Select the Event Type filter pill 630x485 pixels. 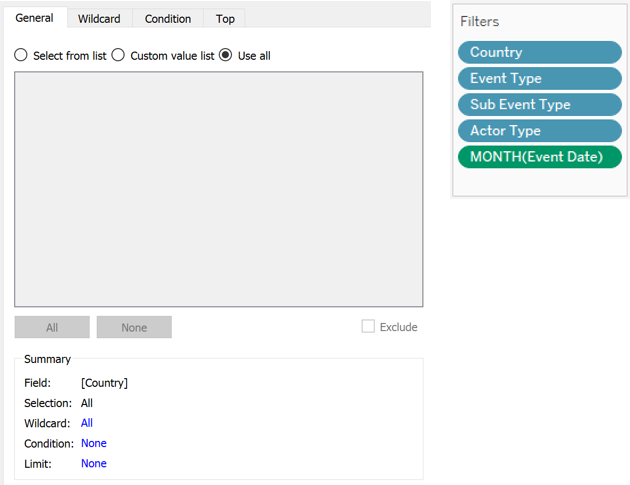[x=540, y=78]
